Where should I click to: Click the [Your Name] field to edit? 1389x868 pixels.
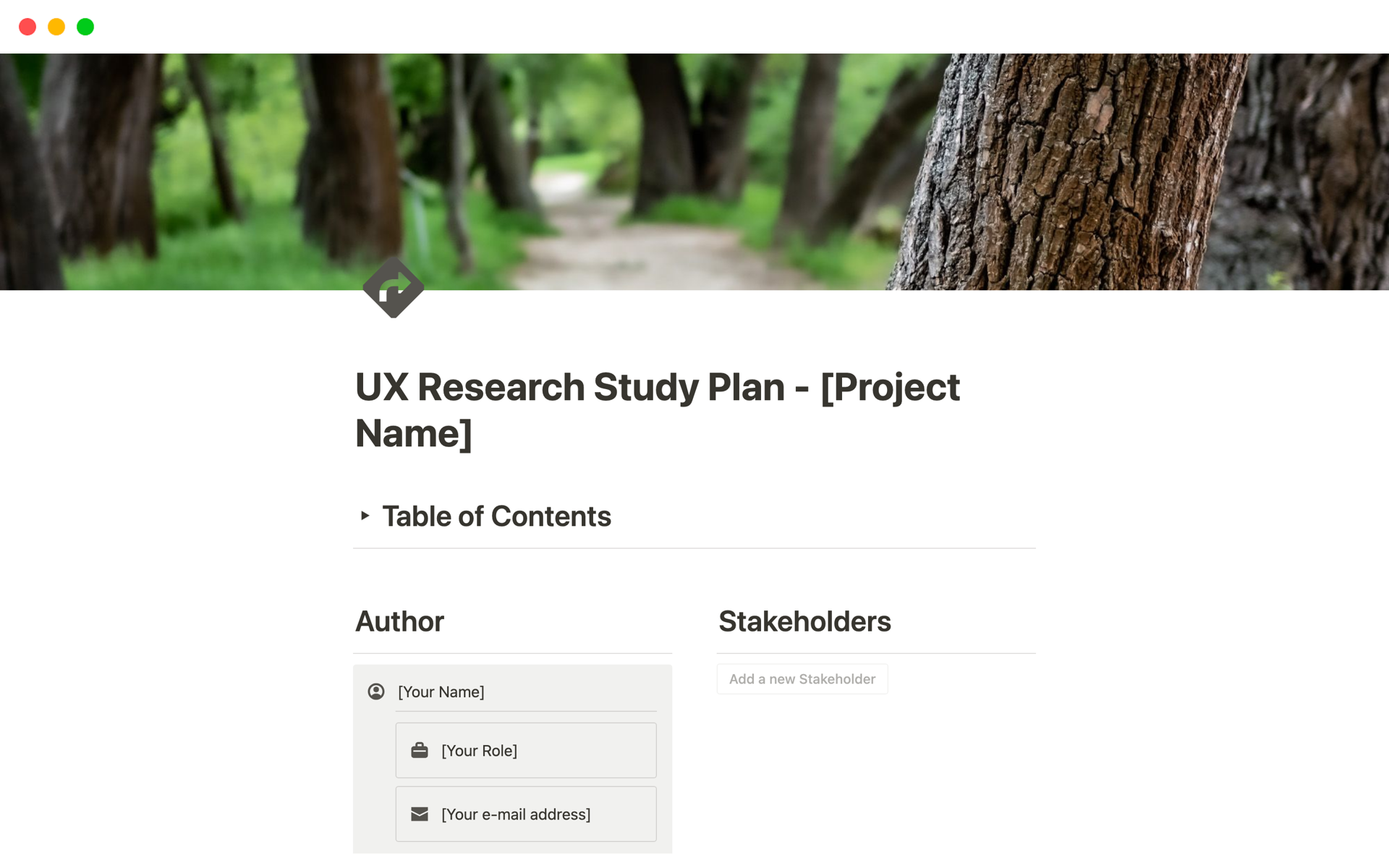[441, 692]
